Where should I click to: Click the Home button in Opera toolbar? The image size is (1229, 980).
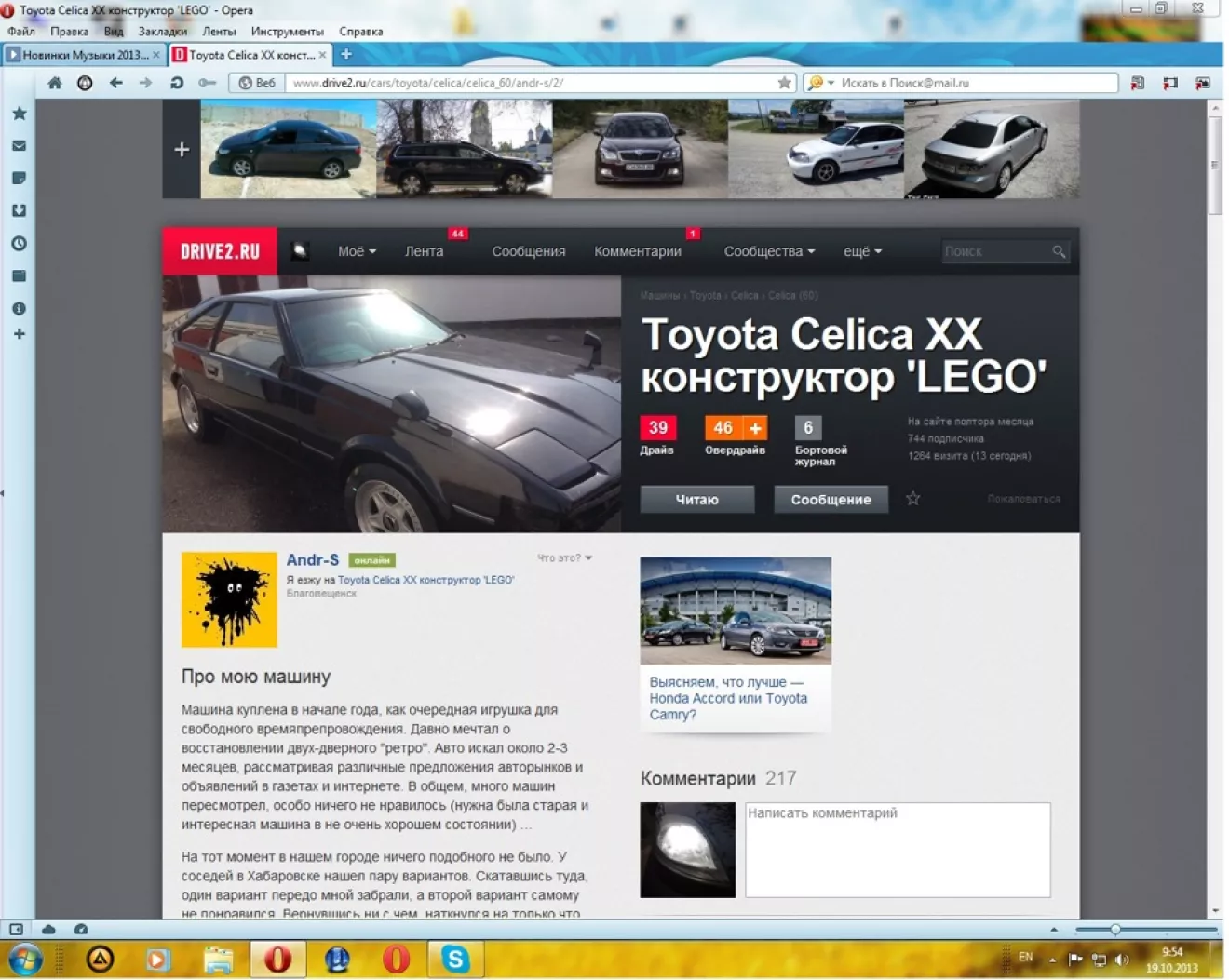tap(55, 83)
